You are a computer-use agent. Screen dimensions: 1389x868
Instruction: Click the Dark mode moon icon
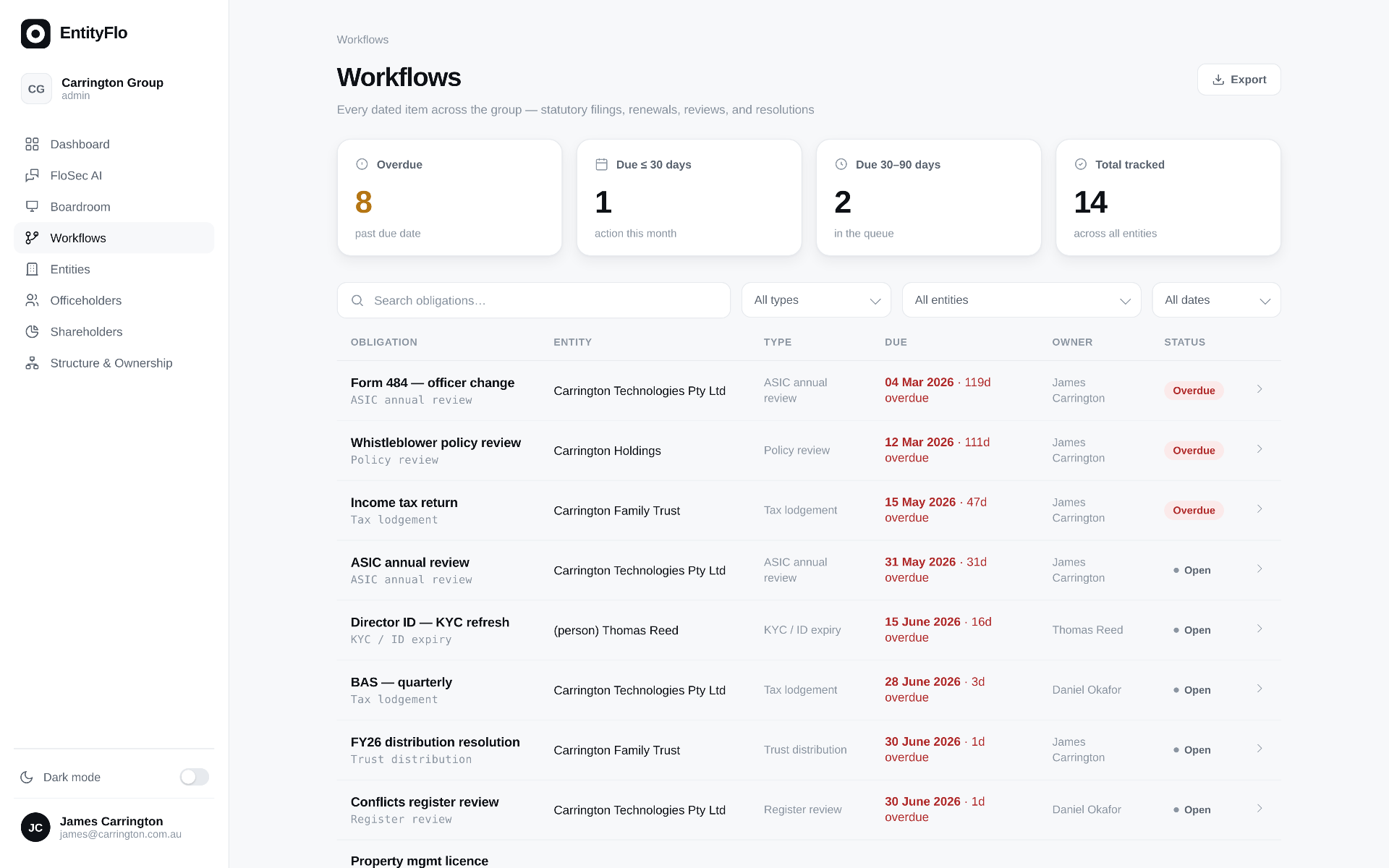pos(27,777)
